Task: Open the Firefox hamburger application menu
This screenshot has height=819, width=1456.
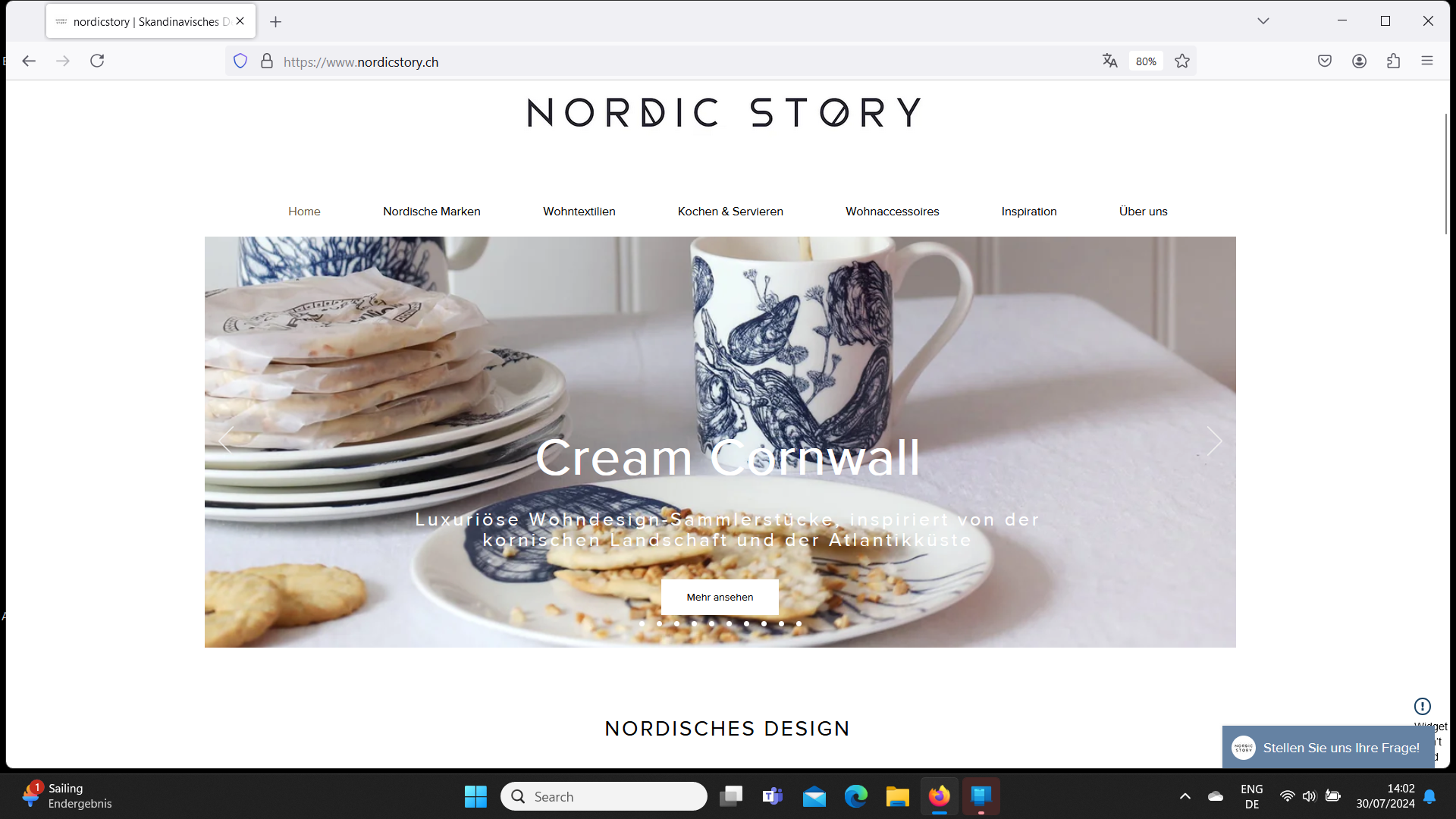Action: [x=1427, y=61]
